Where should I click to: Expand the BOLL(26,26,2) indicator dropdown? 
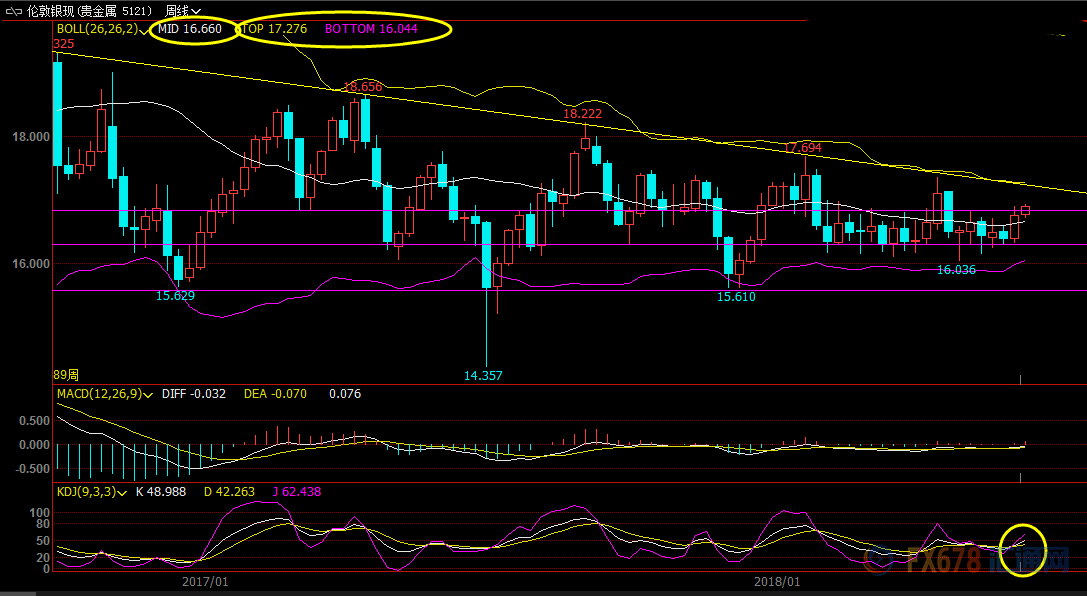click(146, 30)
